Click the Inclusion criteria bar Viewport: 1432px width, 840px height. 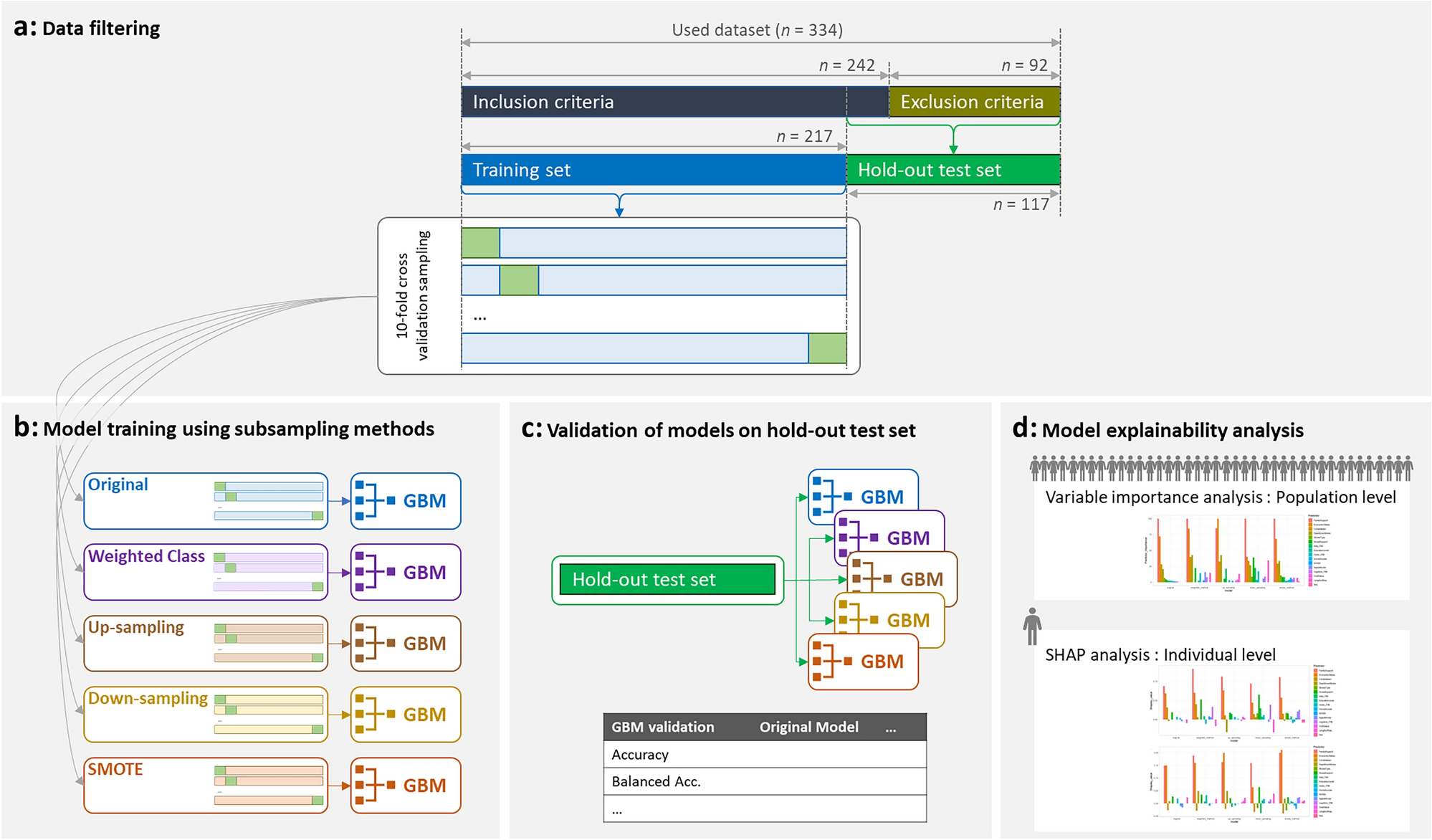click(x=674, y=102)
